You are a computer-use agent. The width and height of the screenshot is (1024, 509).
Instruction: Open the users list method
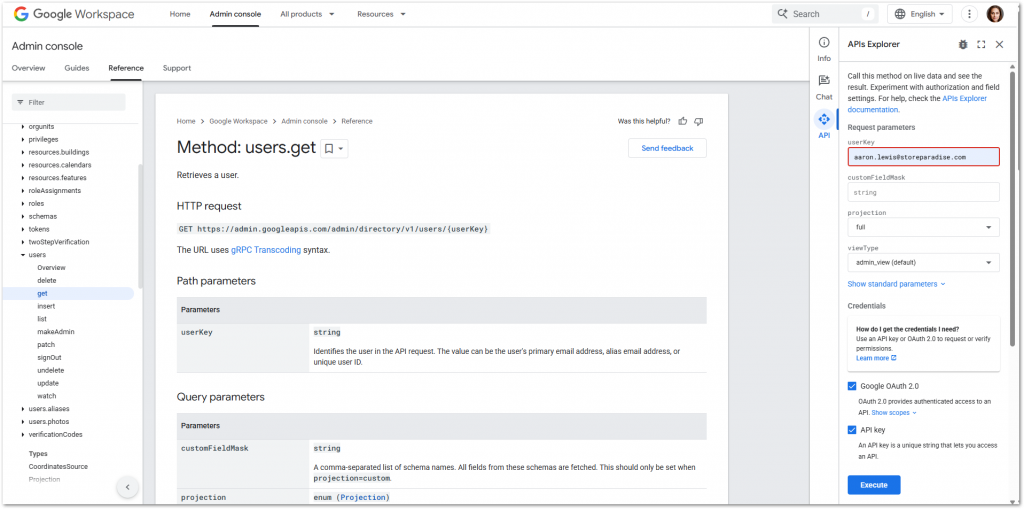42,319
